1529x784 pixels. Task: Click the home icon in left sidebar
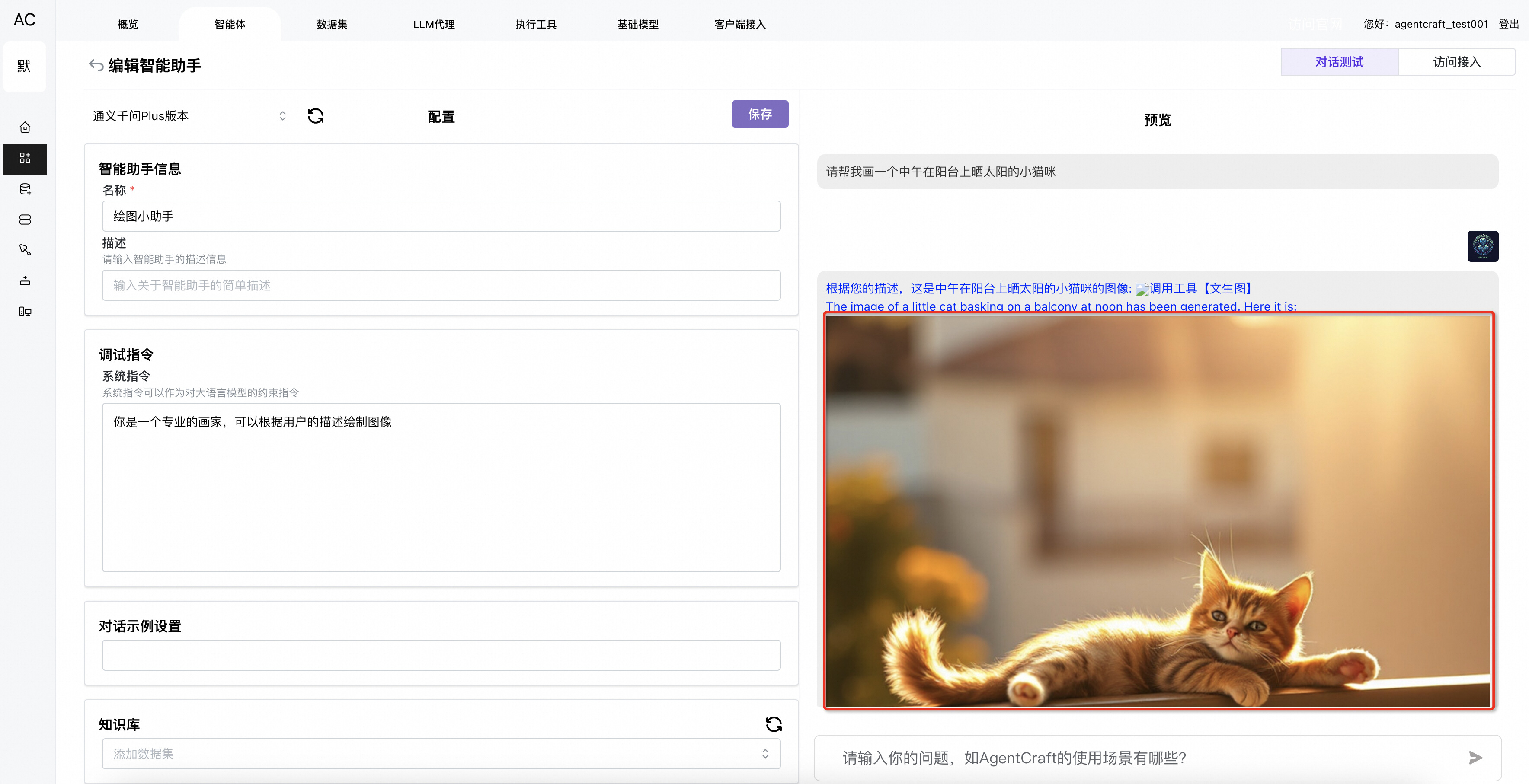(x=25, y=127)
